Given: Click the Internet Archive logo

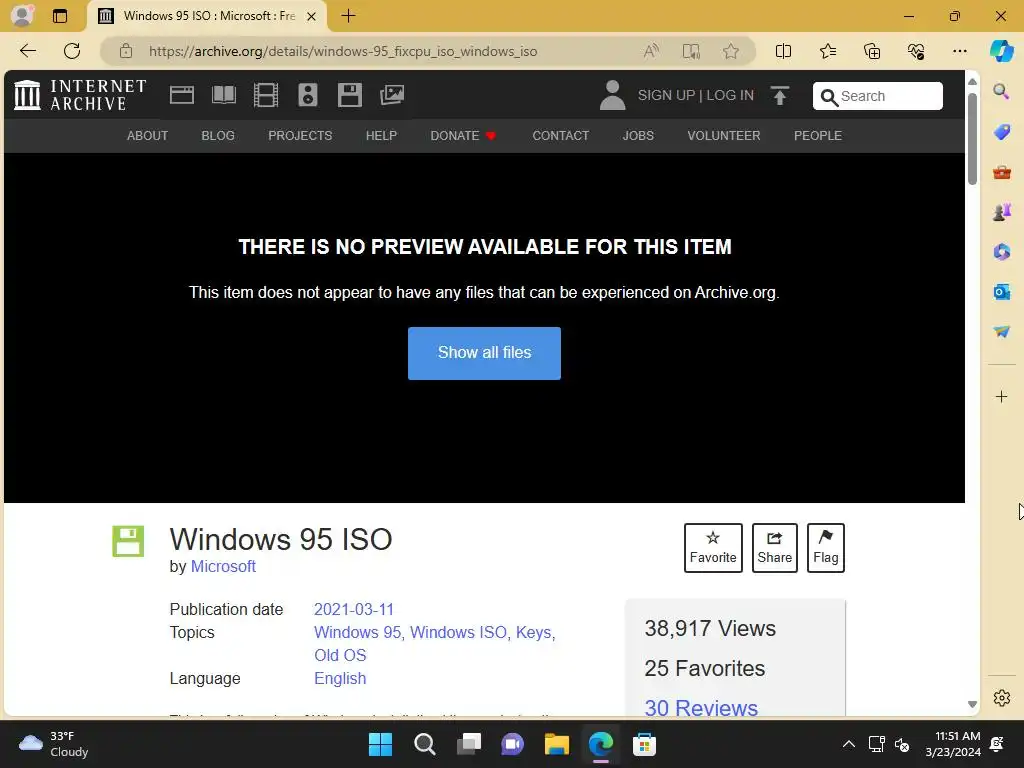Looking at the screenshot, I should 80,95.
